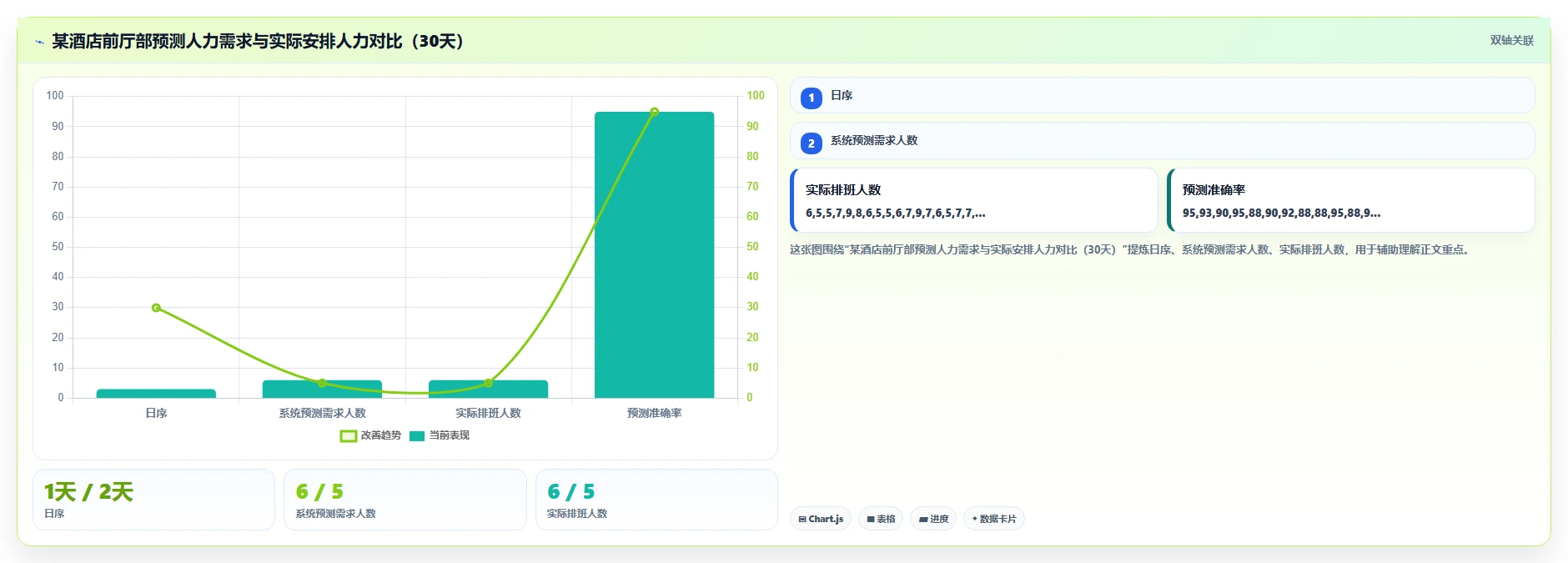Click the 预测准确率 x-axis label
1568x563 pixels.
[x=654, y=413]
